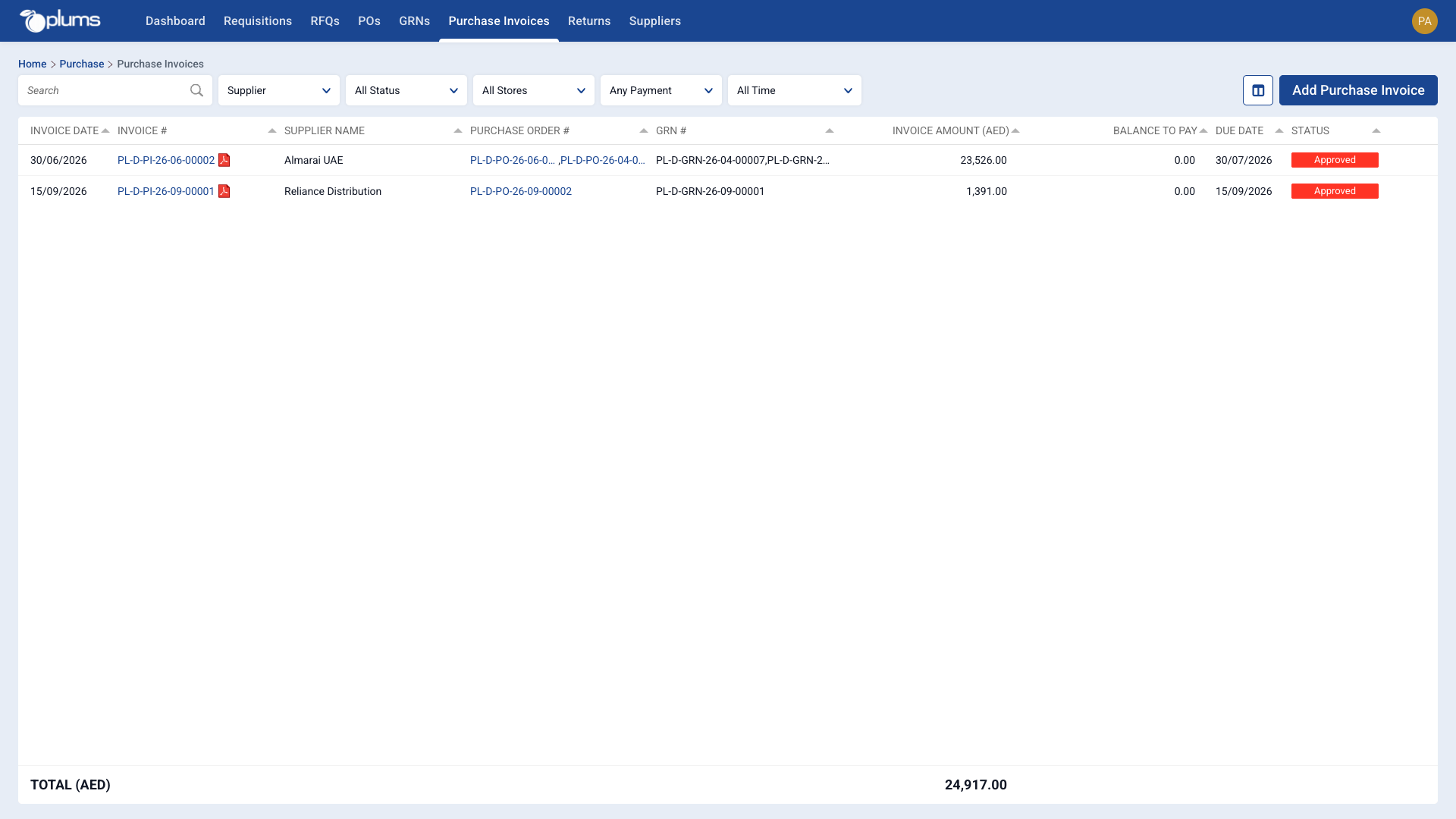Open GRNs tab

414,21
